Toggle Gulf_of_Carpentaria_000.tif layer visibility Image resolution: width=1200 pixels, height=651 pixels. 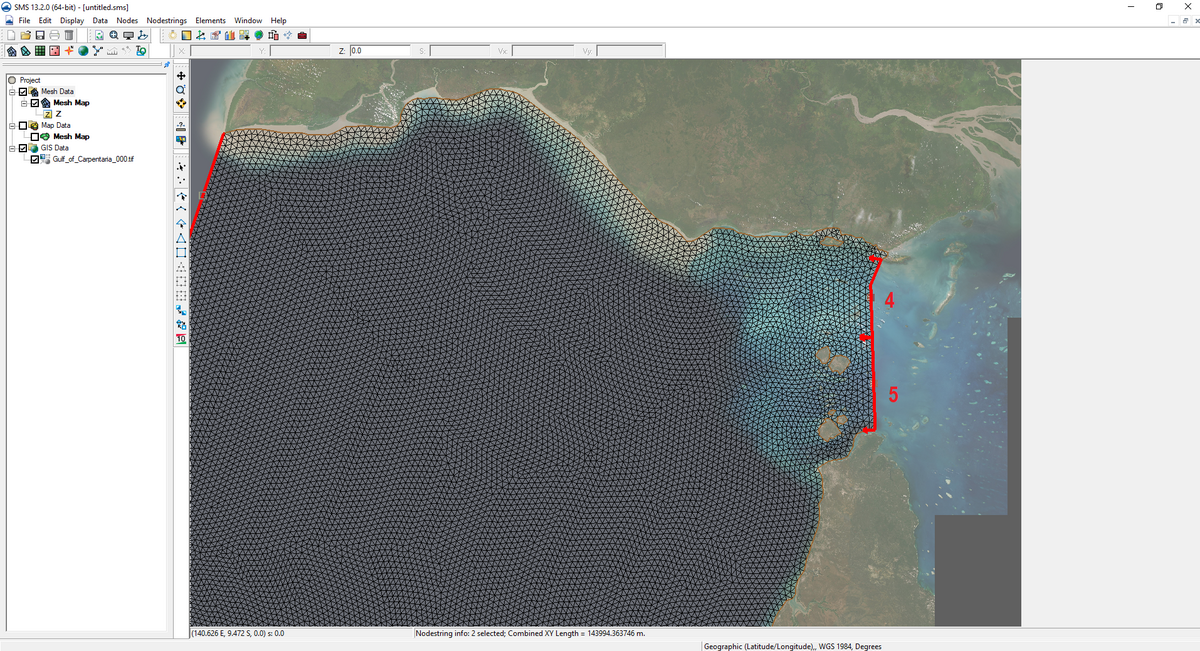[x=35, y=159]
